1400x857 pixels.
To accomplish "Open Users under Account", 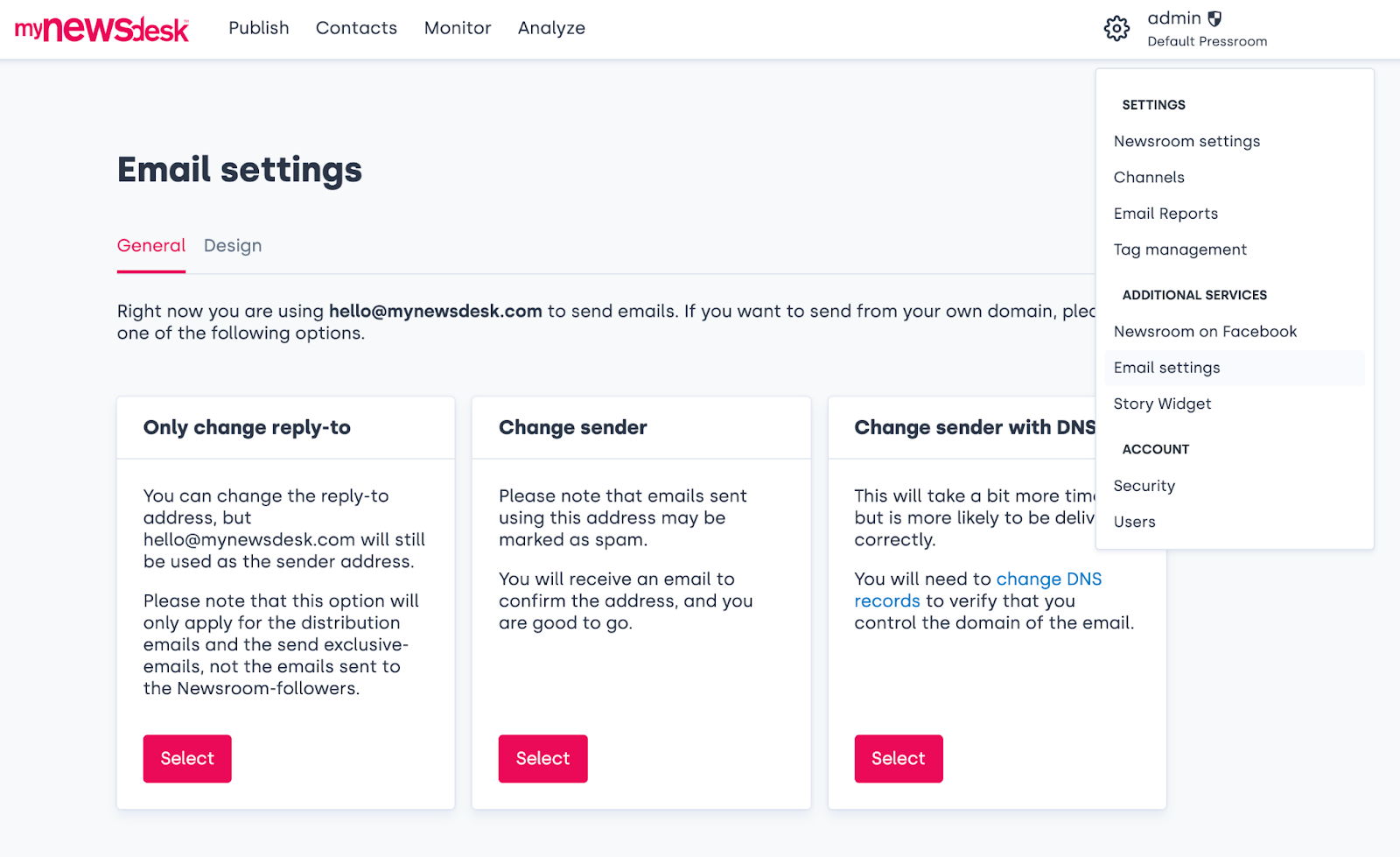I will (1134, 522).
